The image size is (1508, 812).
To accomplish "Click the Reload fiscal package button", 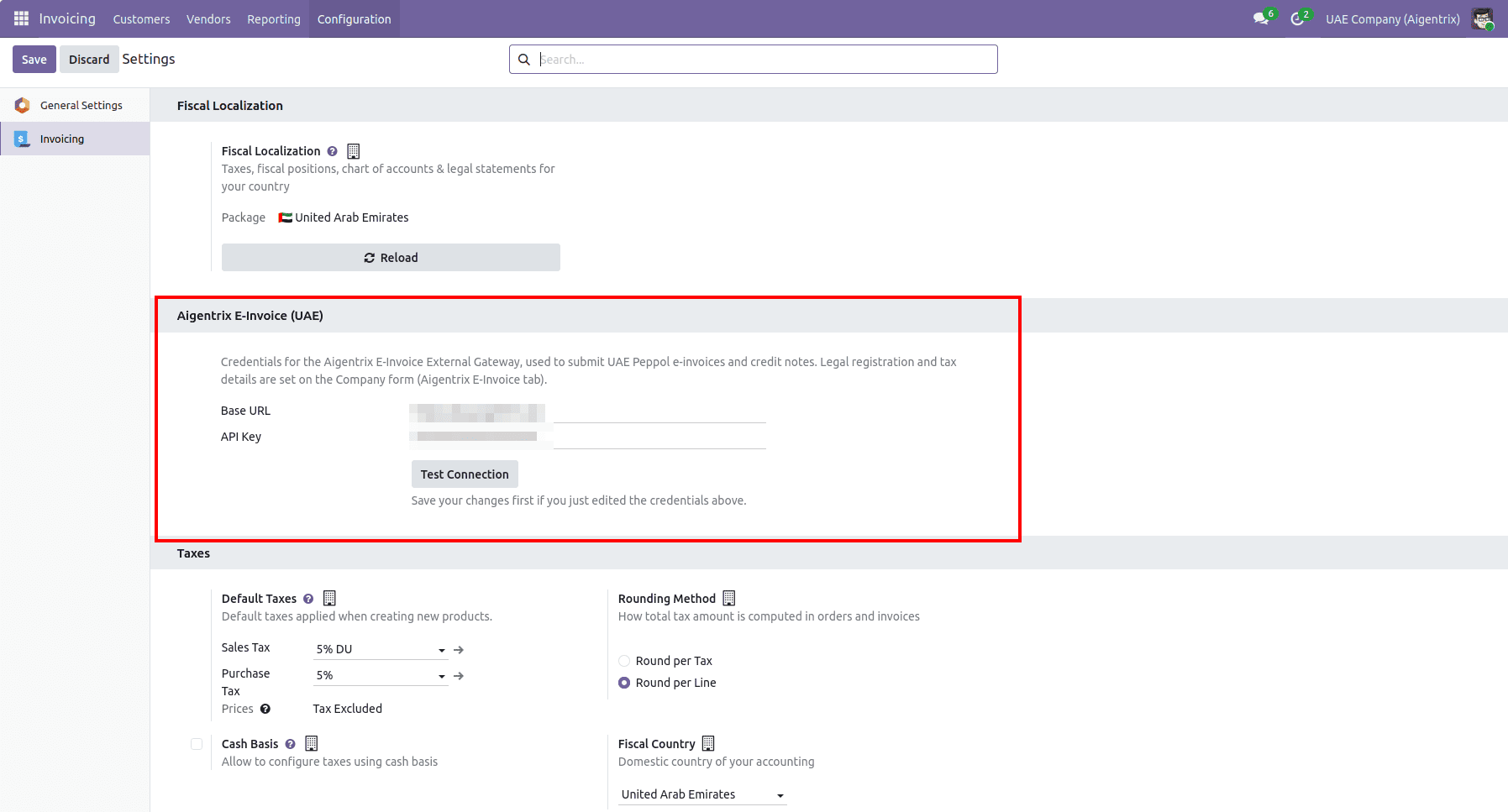I will coord(391,258).
